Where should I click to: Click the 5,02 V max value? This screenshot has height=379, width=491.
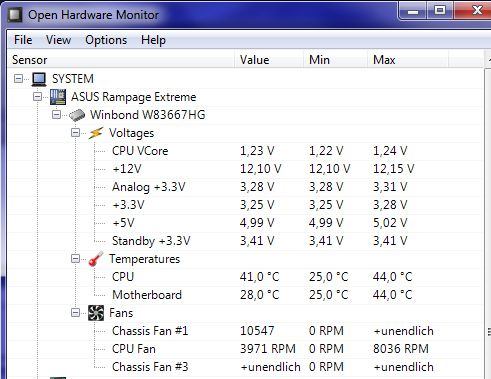[390, 223]
